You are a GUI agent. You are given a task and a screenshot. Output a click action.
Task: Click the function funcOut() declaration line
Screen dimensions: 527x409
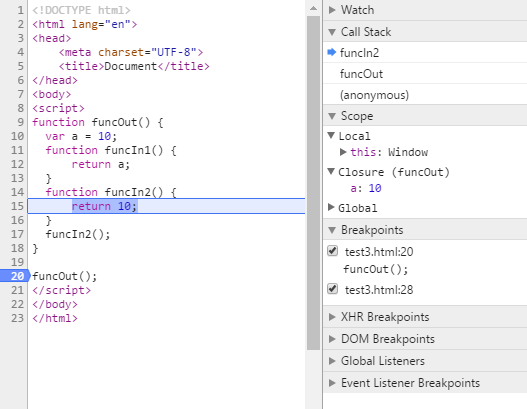pos(98,122)
